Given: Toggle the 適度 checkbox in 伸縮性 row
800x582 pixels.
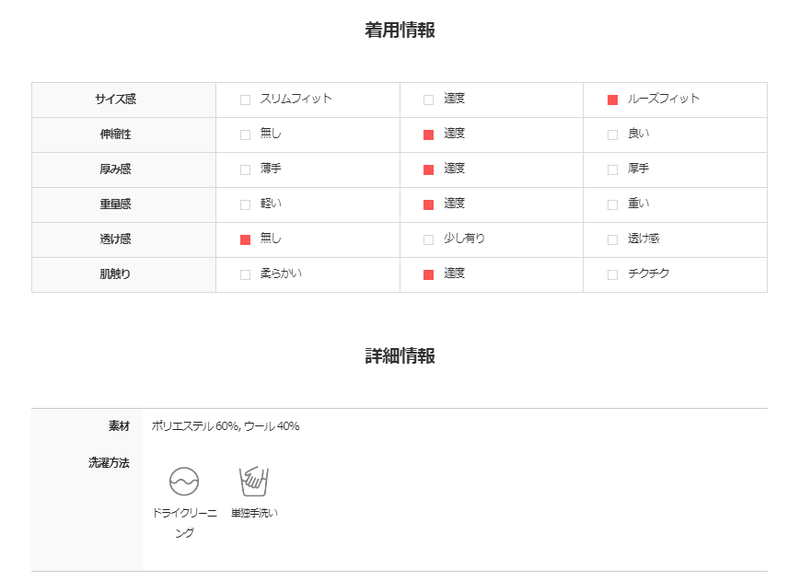Looking at the screenshot, I should click(x=429, y=135).
